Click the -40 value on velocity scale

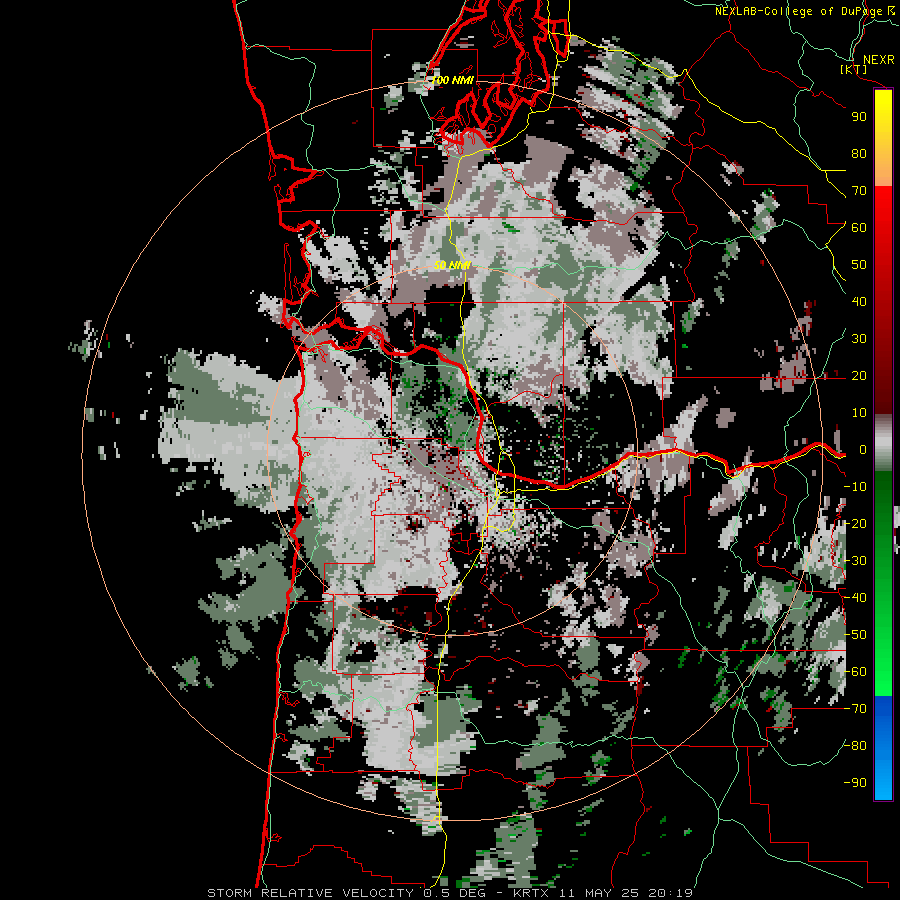coord(855,598)
